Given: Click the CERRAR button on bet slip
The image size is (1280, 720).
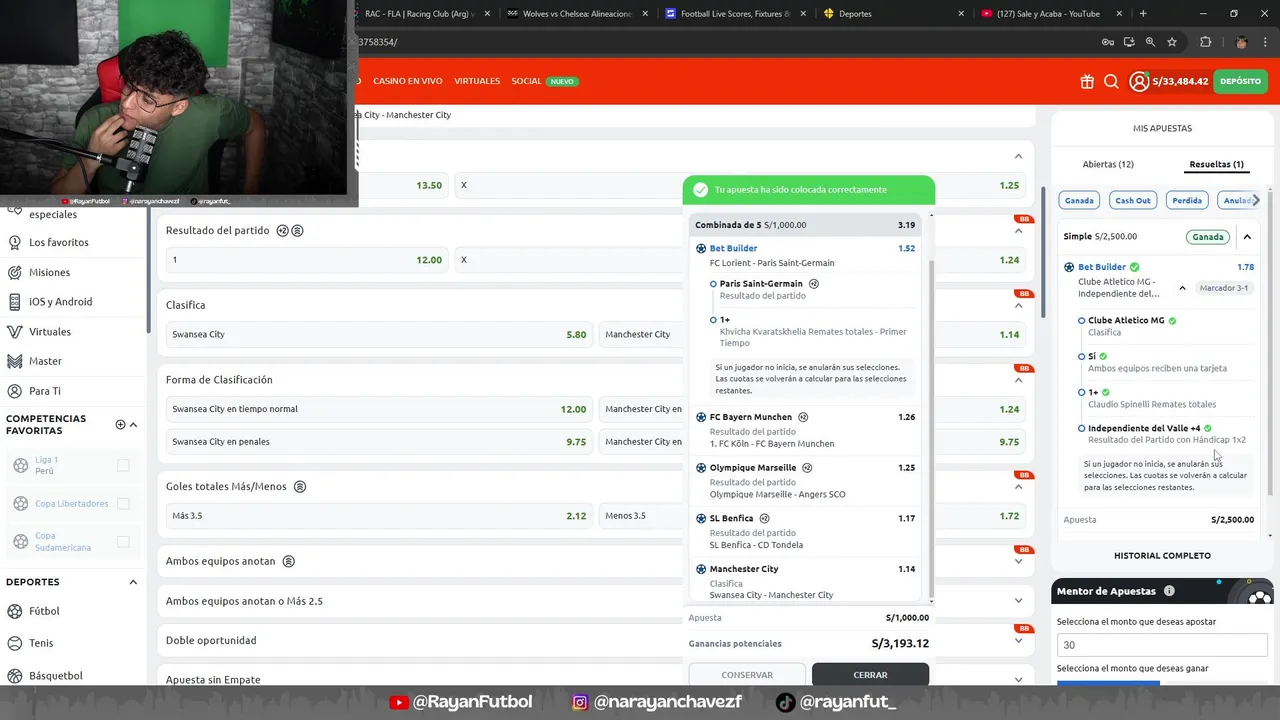Looking at the screenshot, I should [870, 675].
